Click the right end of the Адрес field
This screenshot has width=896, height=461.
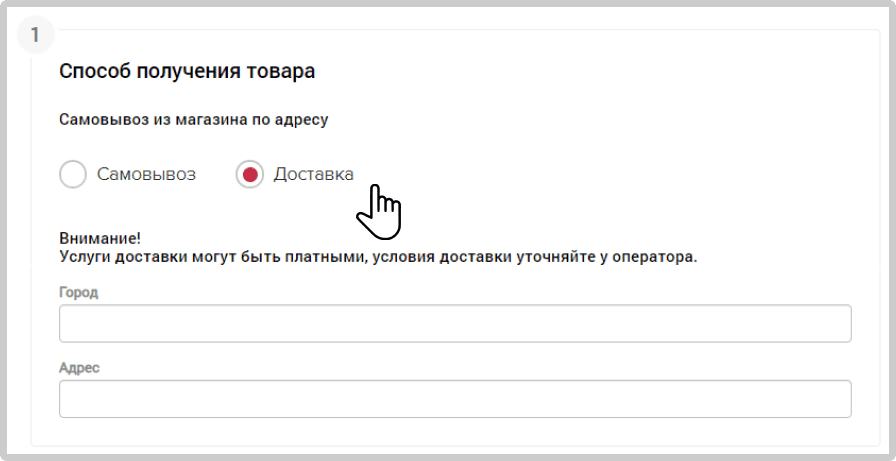tap(834, 399)
